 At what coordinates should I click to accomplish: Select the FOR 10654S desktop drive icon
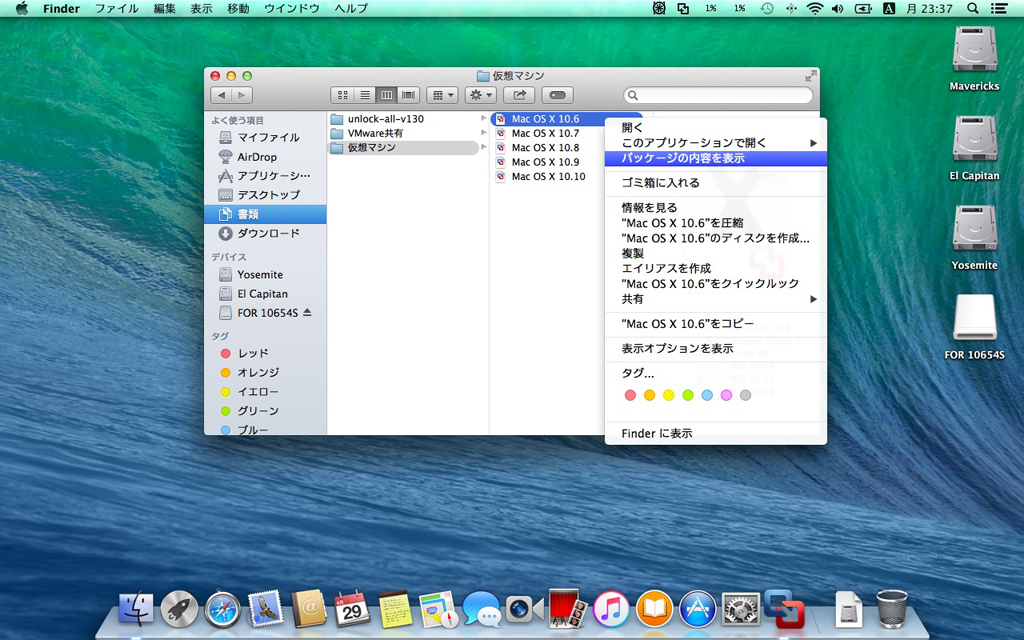click(x=974, y=319)
